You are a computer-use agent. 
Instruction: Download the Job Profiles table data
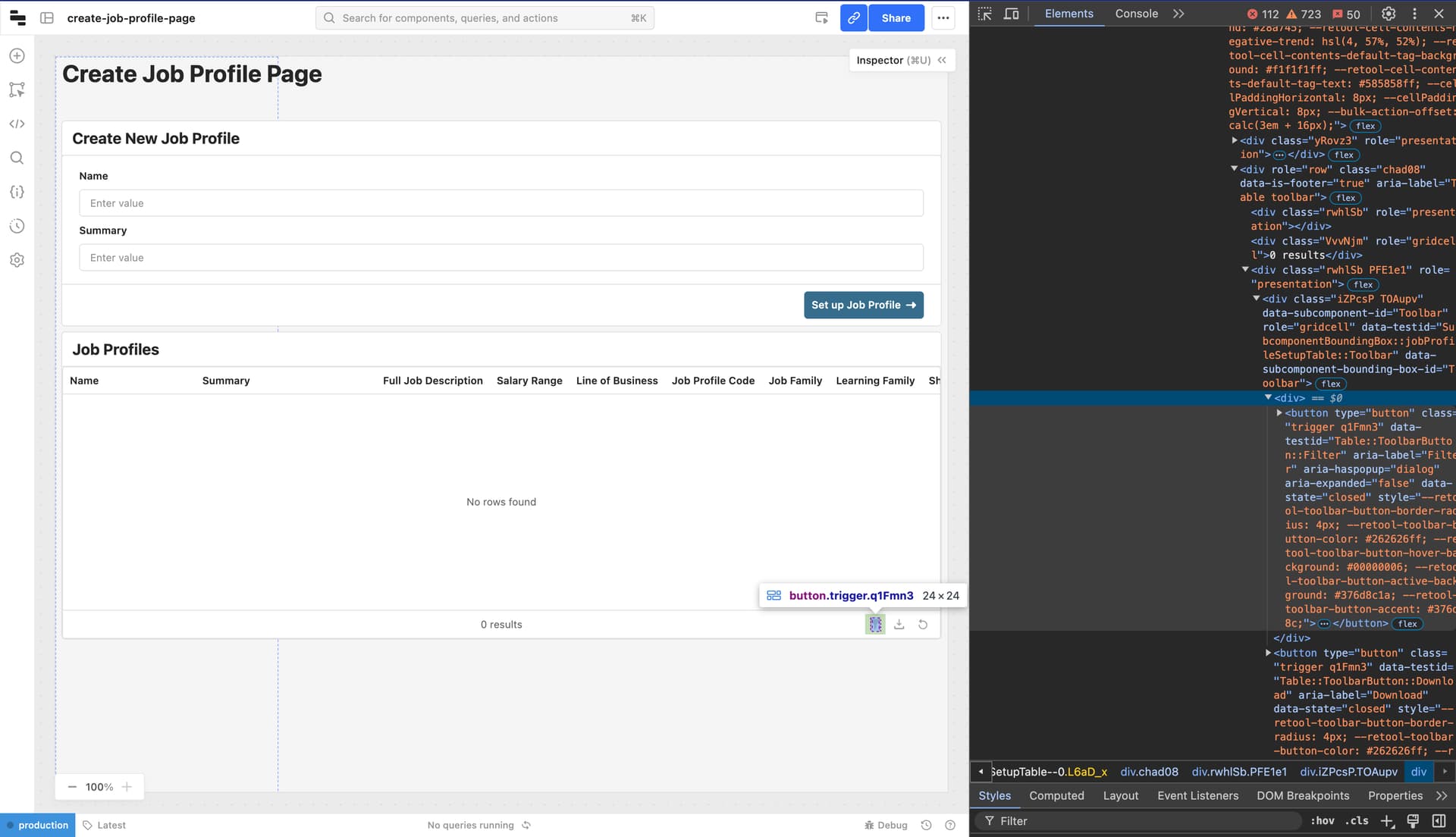coord(899,624)
